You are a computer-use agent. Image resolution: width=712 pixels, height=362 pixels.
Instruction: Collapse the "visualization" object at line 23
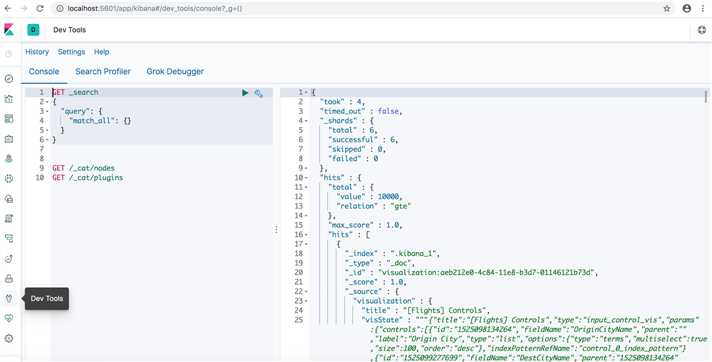click(x=306, y=301)
